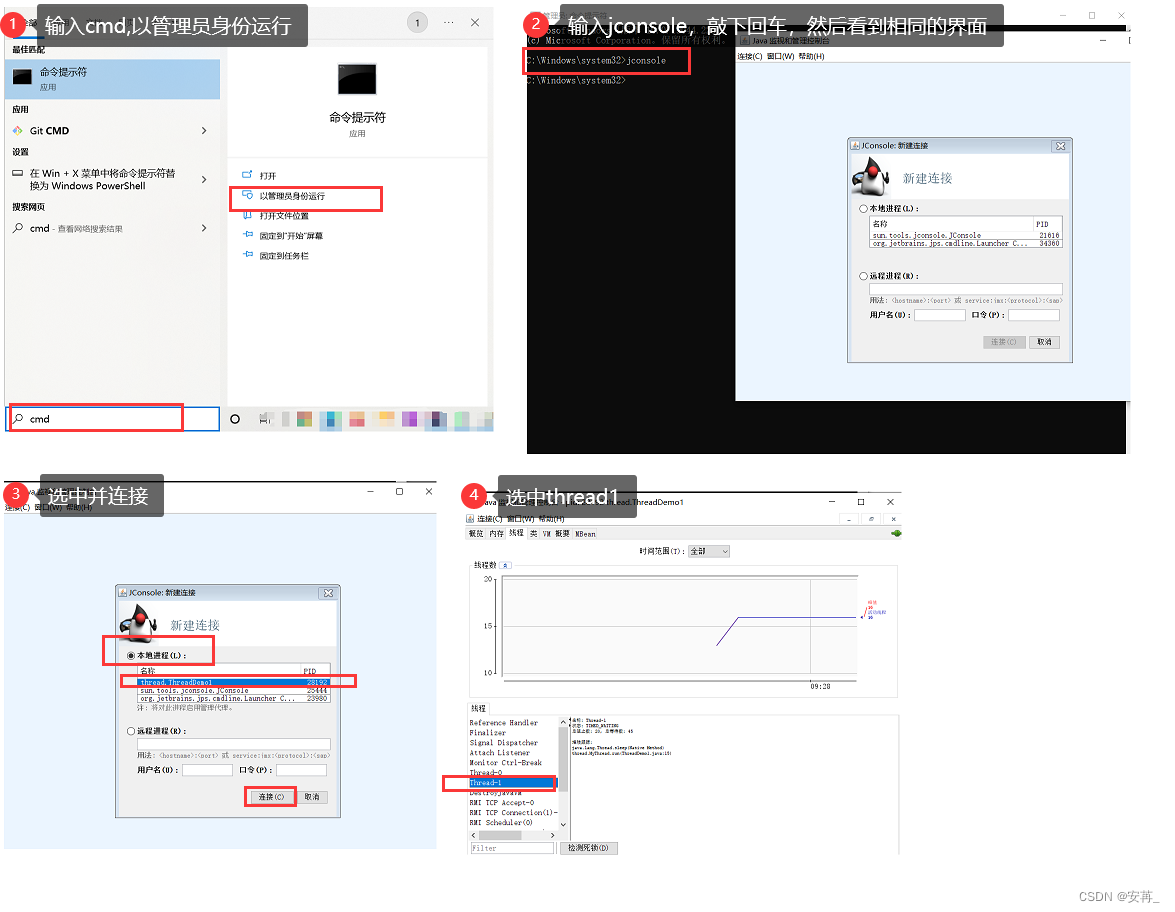Select RMI TCP Accept-0 in thread list

point(502,803)
